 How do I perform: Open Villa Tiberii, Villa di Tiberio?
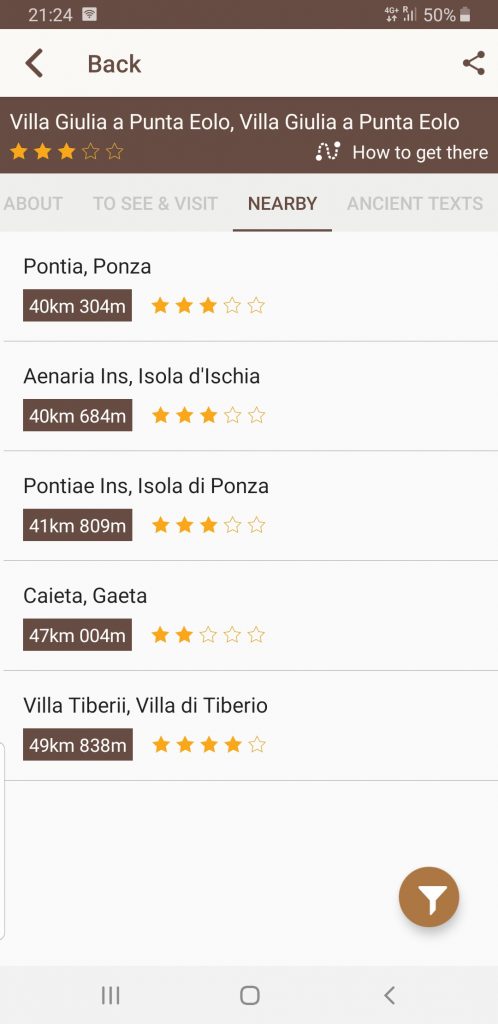coord(249,725)
